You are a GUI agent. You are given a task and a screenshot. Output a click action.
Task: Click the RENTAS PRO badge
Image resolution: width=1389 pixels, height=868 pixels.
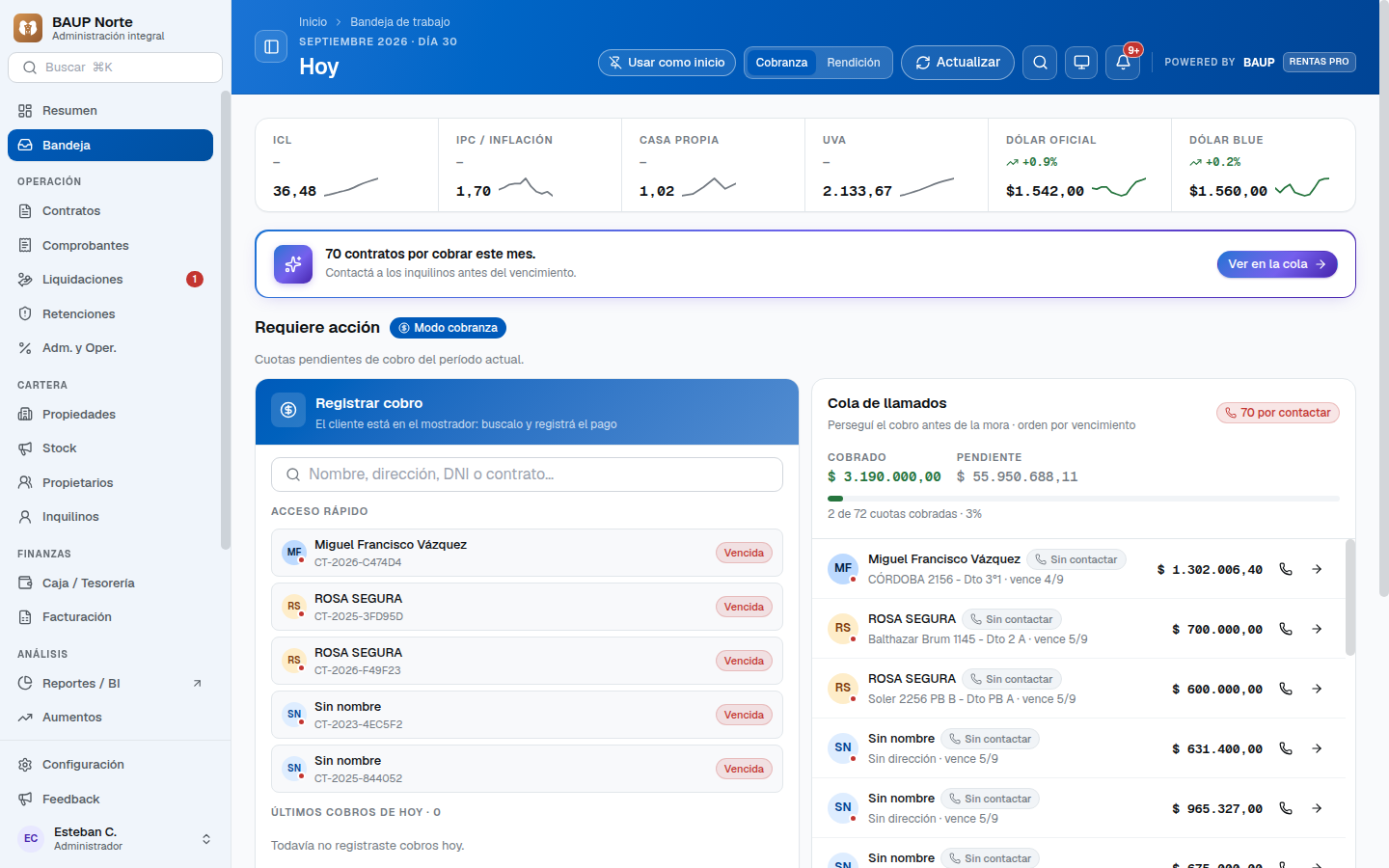[1320, 62]
